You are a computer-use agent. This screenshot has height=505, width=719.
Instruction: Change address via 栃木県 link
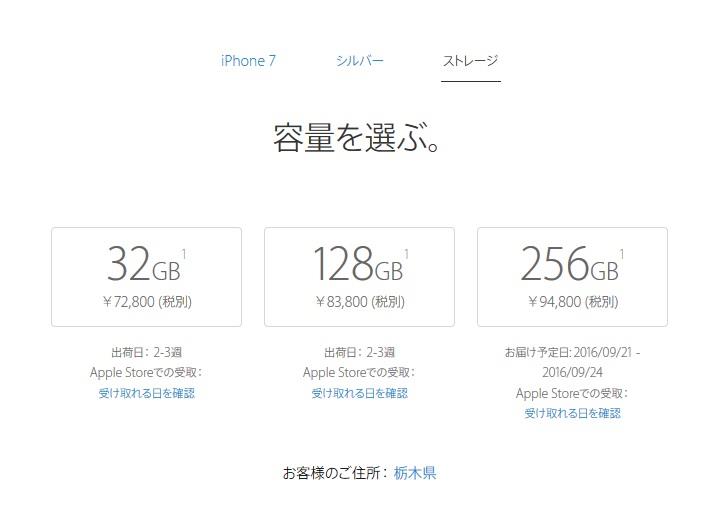[415, 473]
